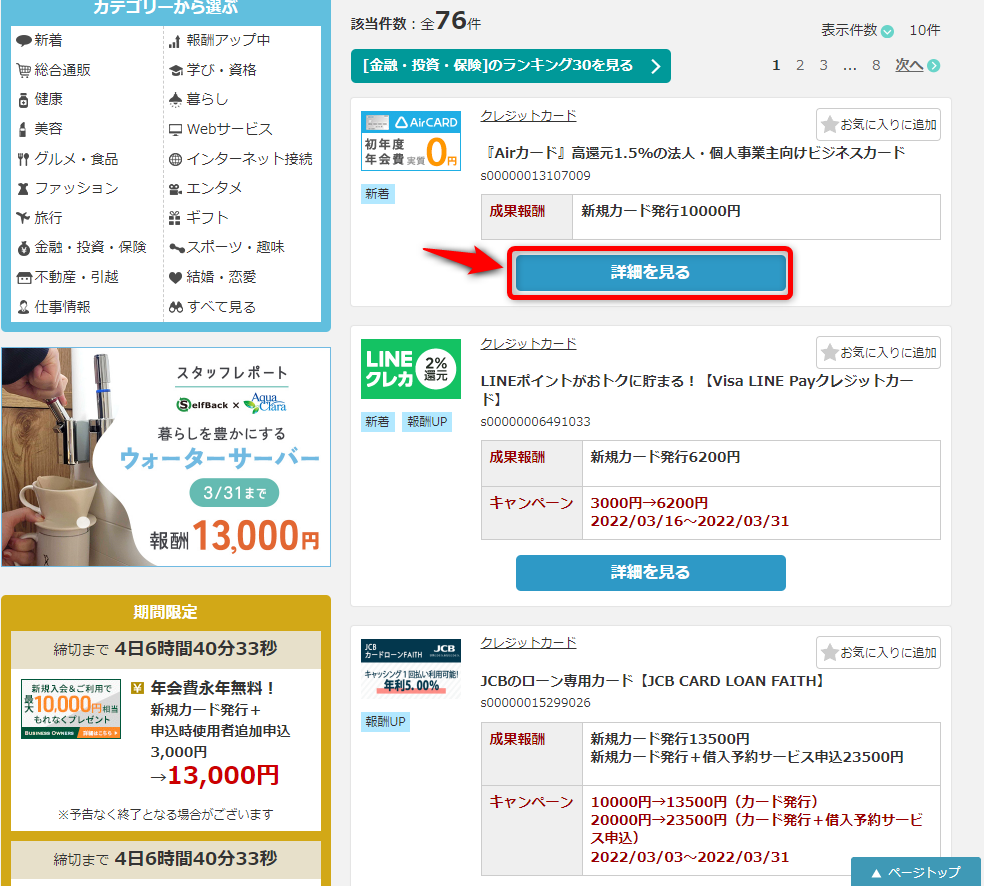Click the ファッション category icon
984x886 pixels.
click(23, 188)
